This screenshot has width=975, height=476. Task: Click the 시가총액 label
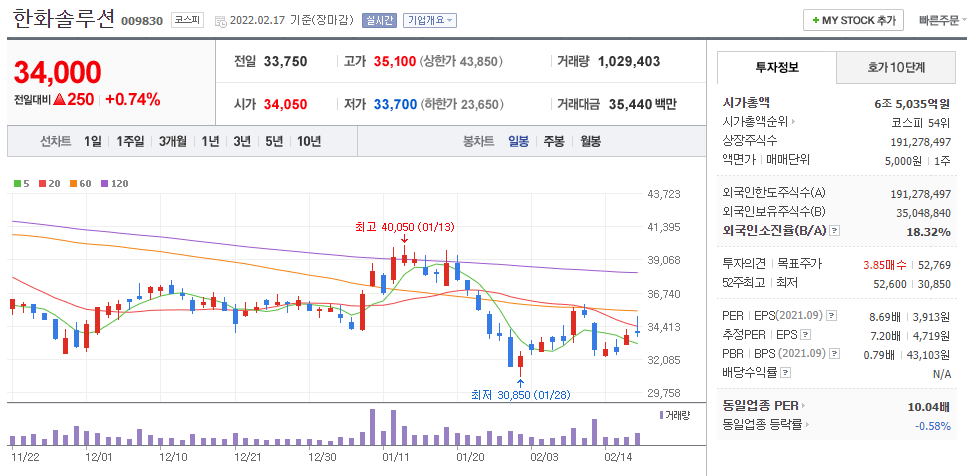pos(747,103)
